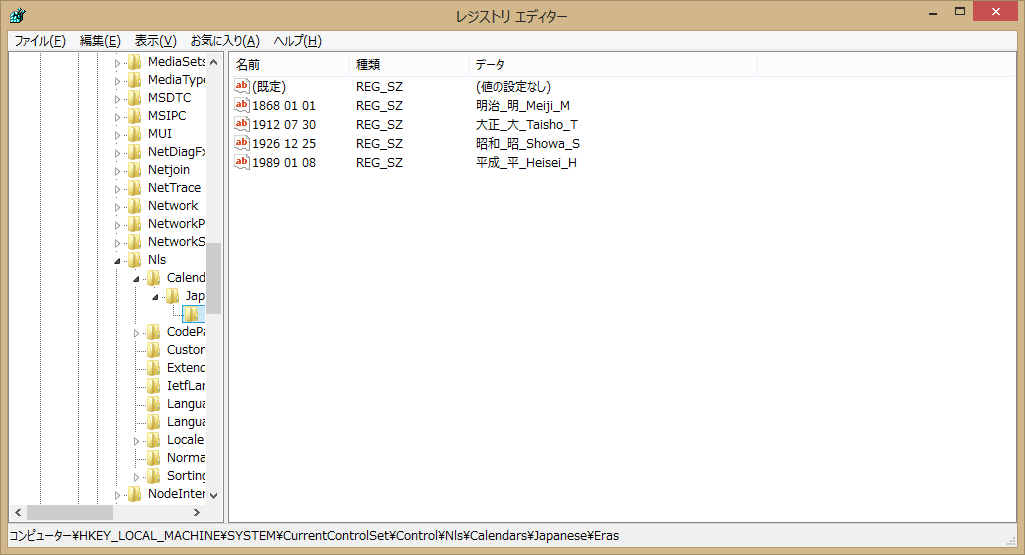Click the データ column header
Screen dimensions: 1025x555
612,64
